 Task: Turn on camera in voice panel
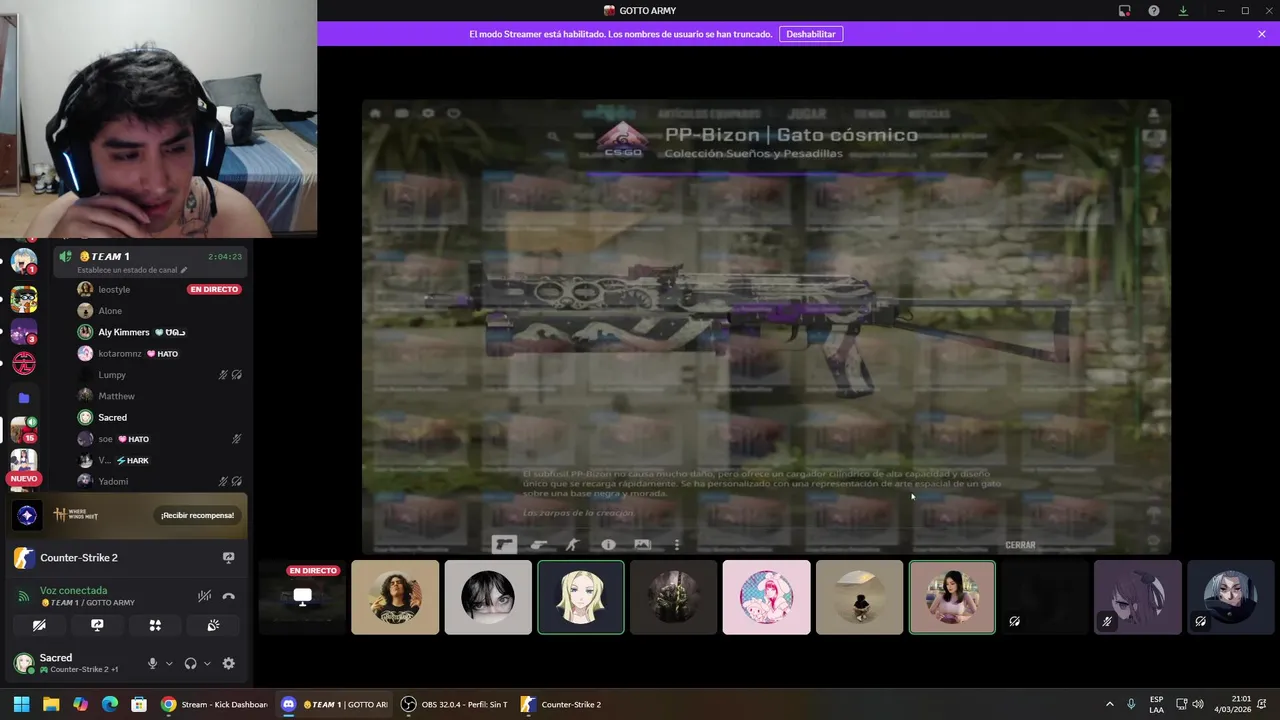coord(39,625)
